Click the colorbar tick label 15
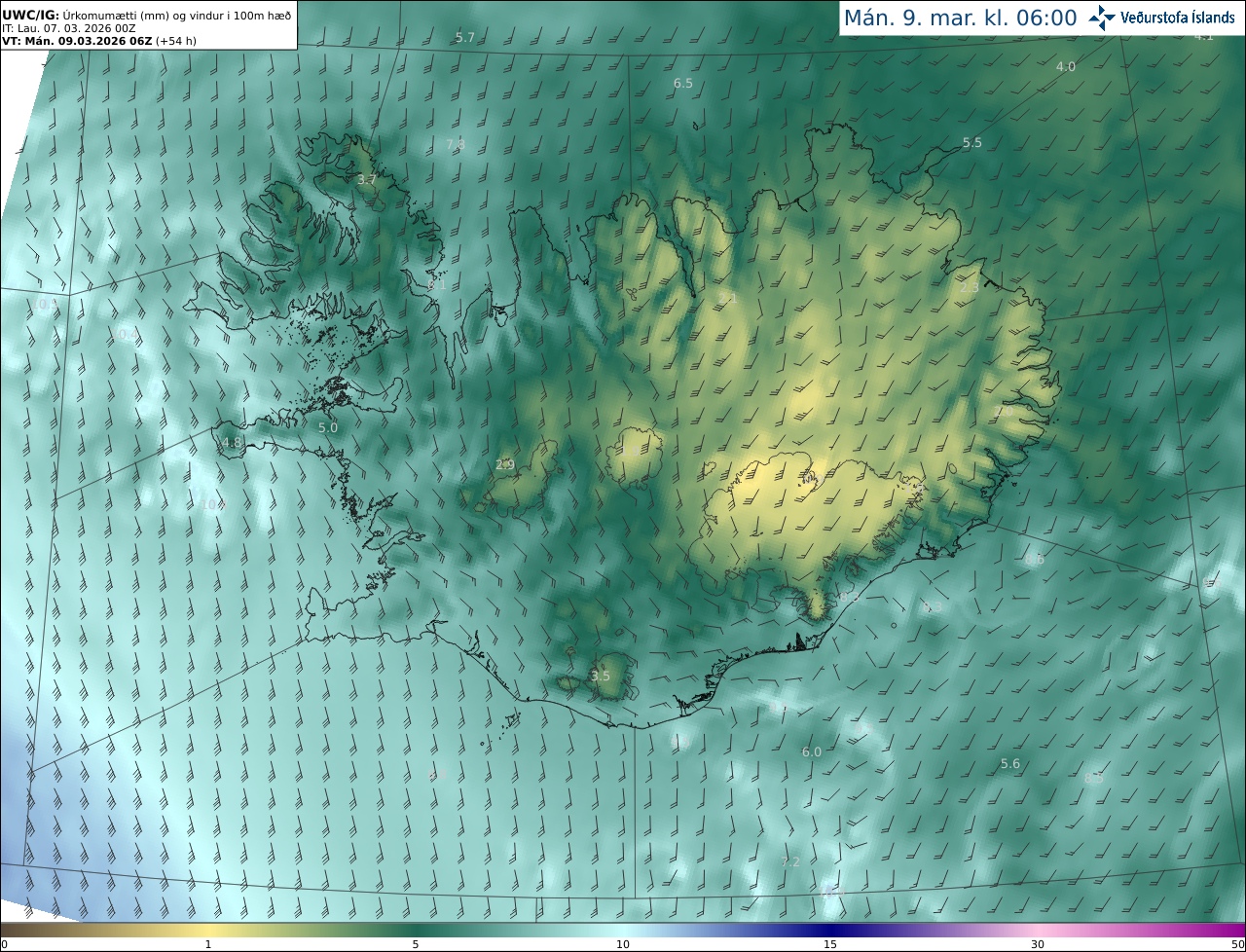 point(830,944)
